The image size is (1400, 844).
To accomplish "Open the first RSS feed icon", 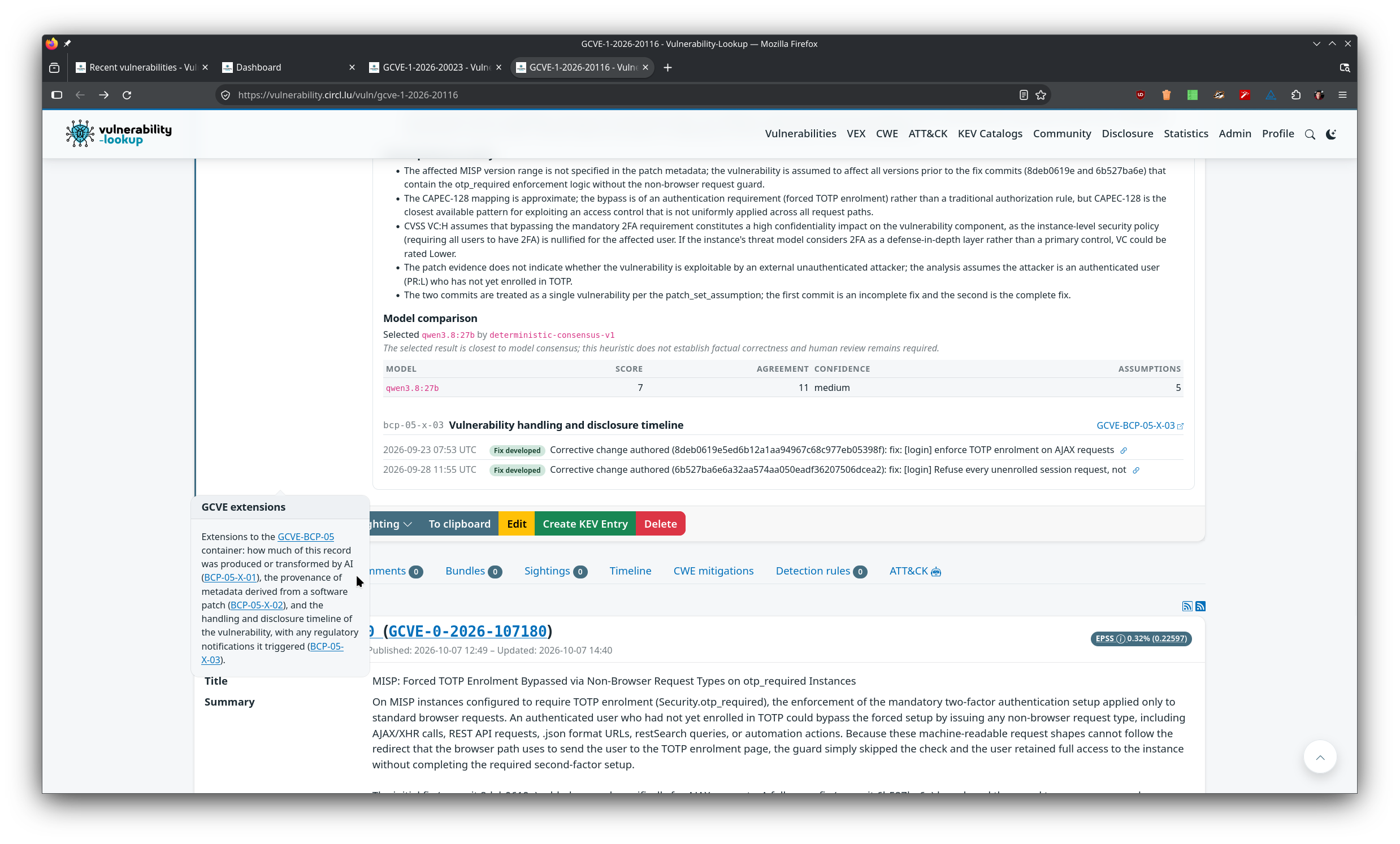I will coord(1187,606).
